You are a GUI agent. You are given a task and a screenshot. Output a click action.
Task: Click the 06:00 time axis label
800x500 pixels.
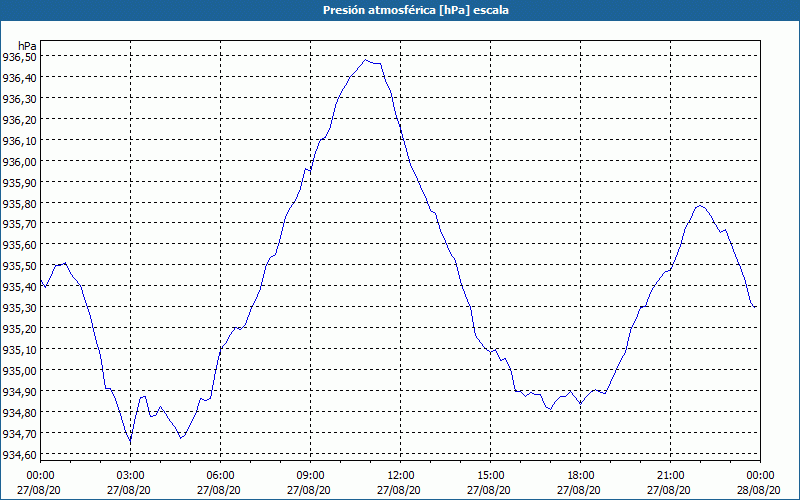click(220, 476)
